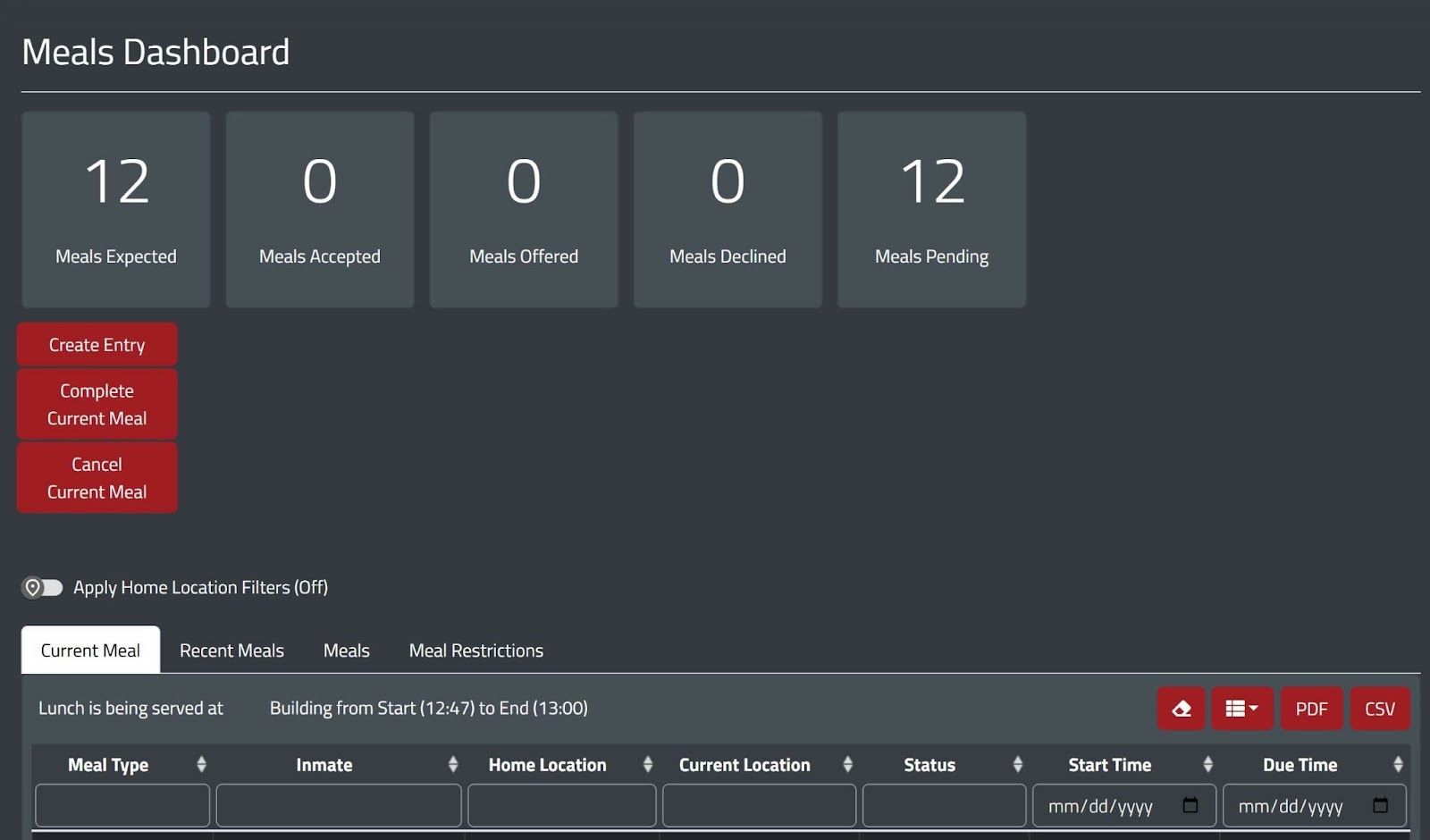Open the column list dropdown button
This screenshot has width=1430, height=840.
pyautogui.click(x=1242, y=709)
